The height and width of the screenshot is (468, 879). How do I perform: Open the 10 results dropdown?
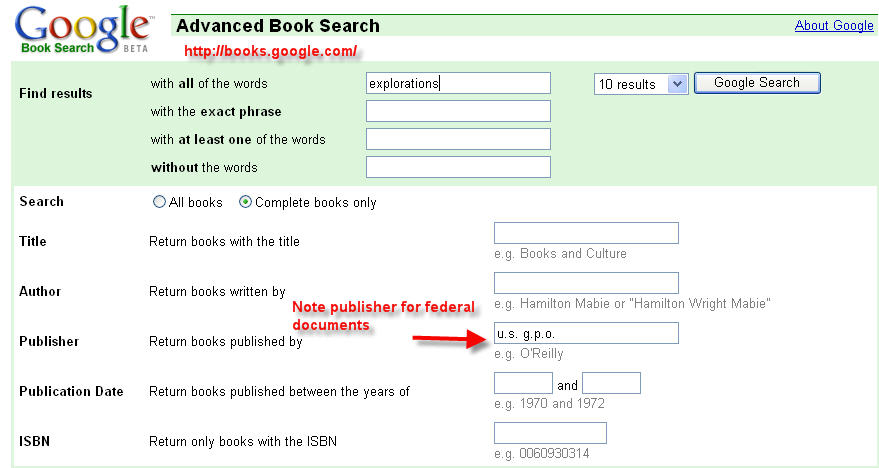click(640, 84)
